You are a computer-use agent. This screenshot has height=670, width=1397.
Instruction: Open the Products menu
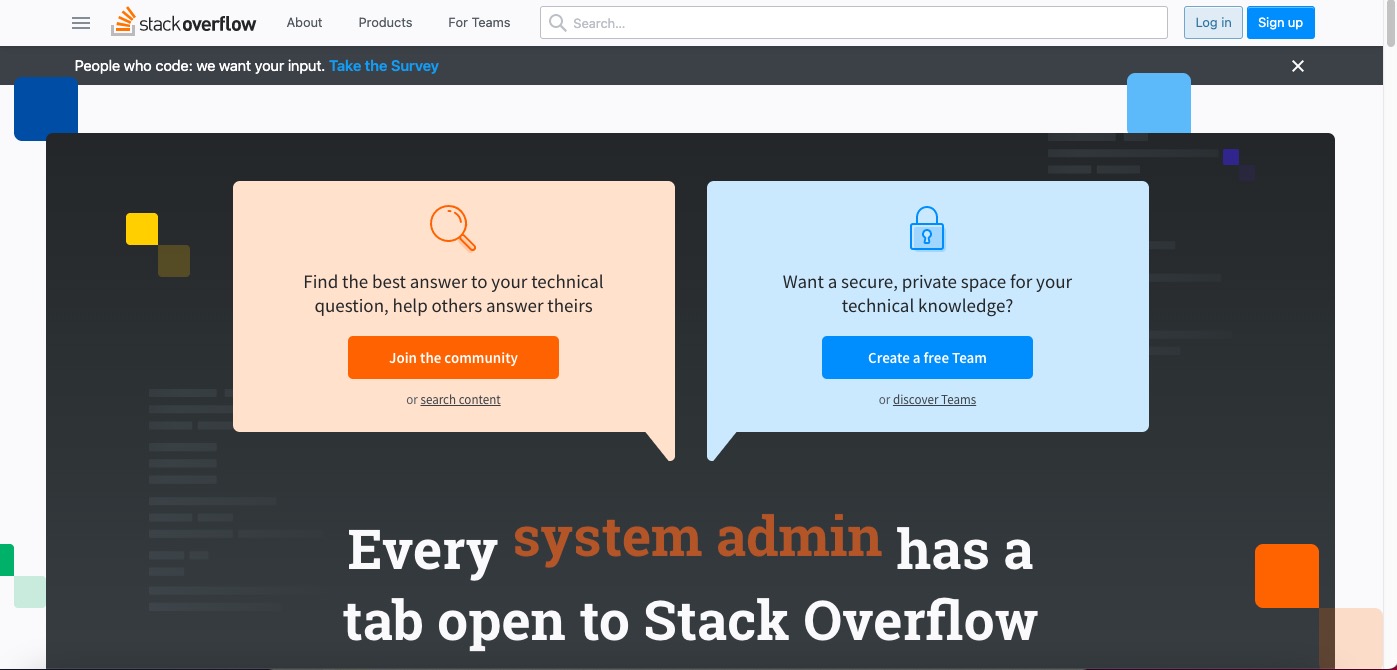385,22
